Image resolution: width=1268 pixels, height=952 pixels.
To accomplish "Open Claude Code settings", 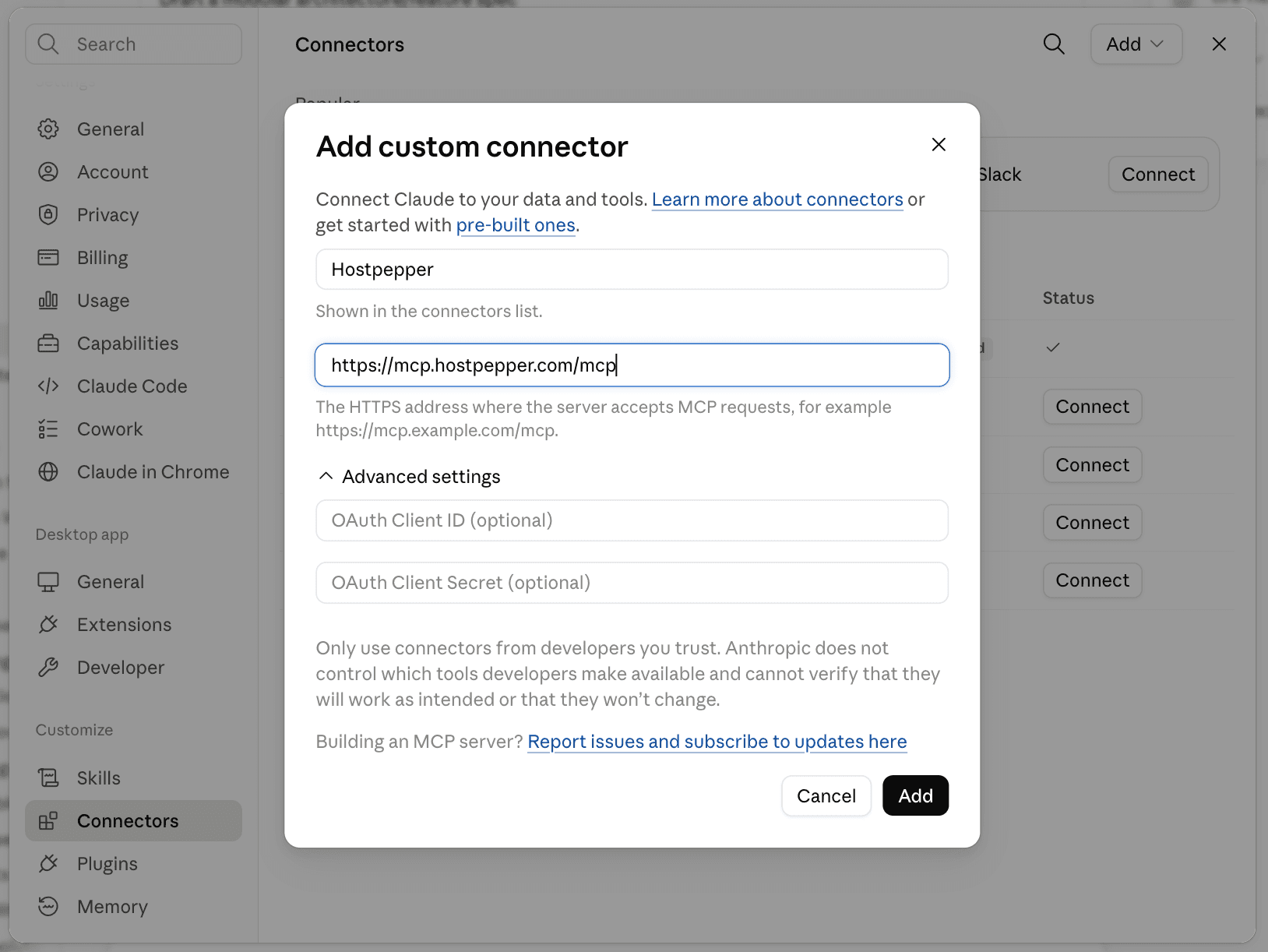I will click(133, 386).
